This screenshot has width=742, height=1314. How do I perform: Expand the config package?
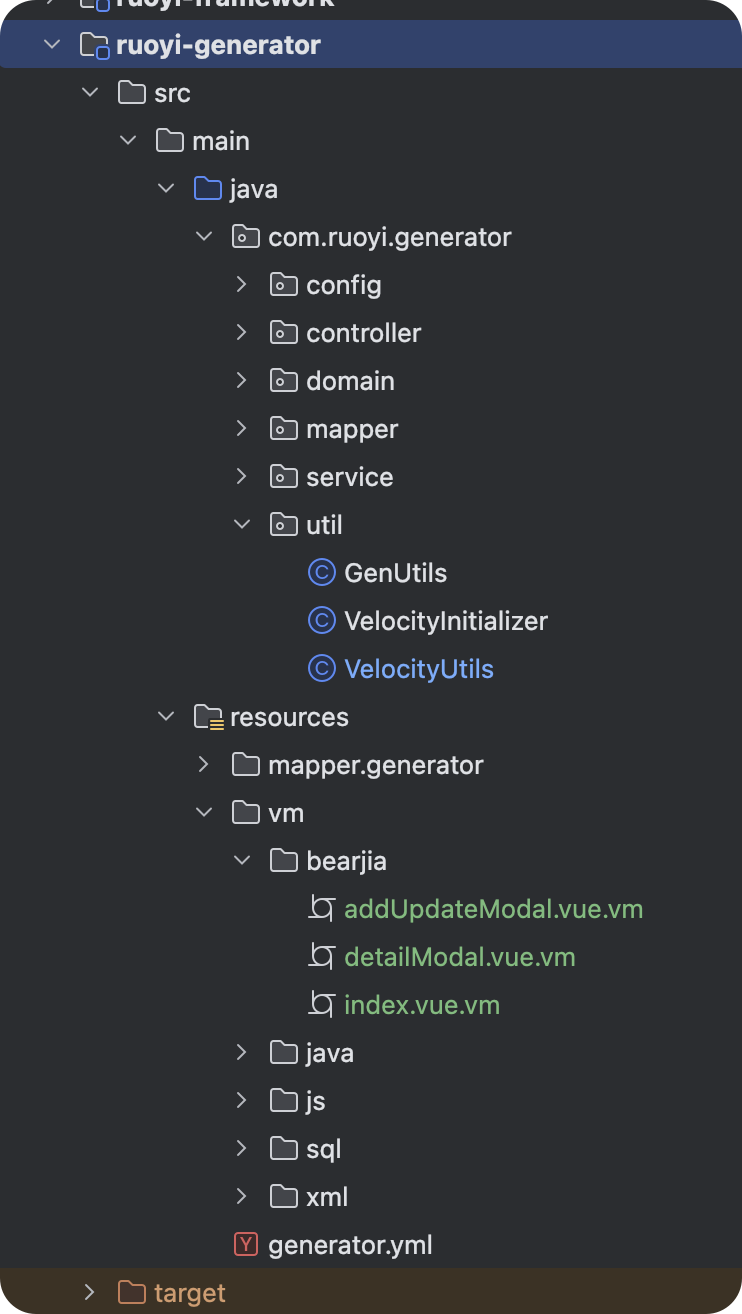click(241, 285)
